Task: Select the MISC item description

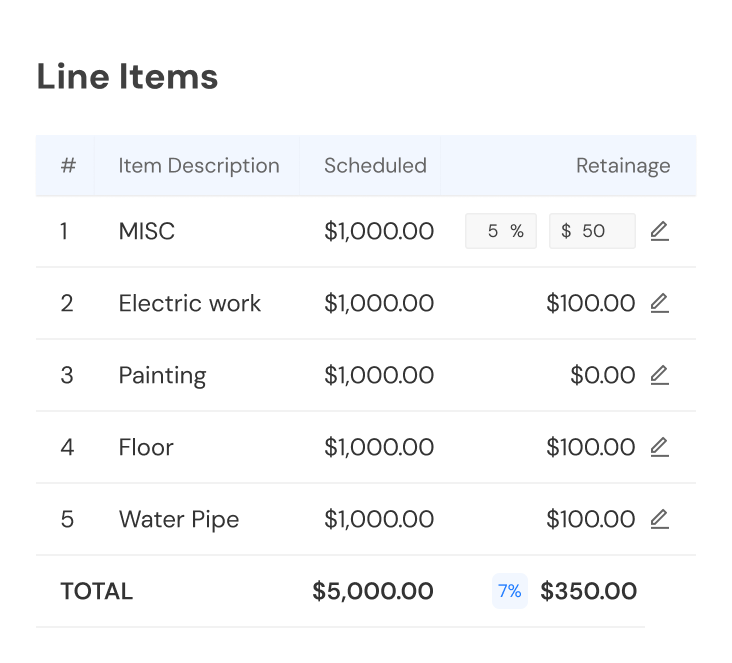Action: pos(147,231)
